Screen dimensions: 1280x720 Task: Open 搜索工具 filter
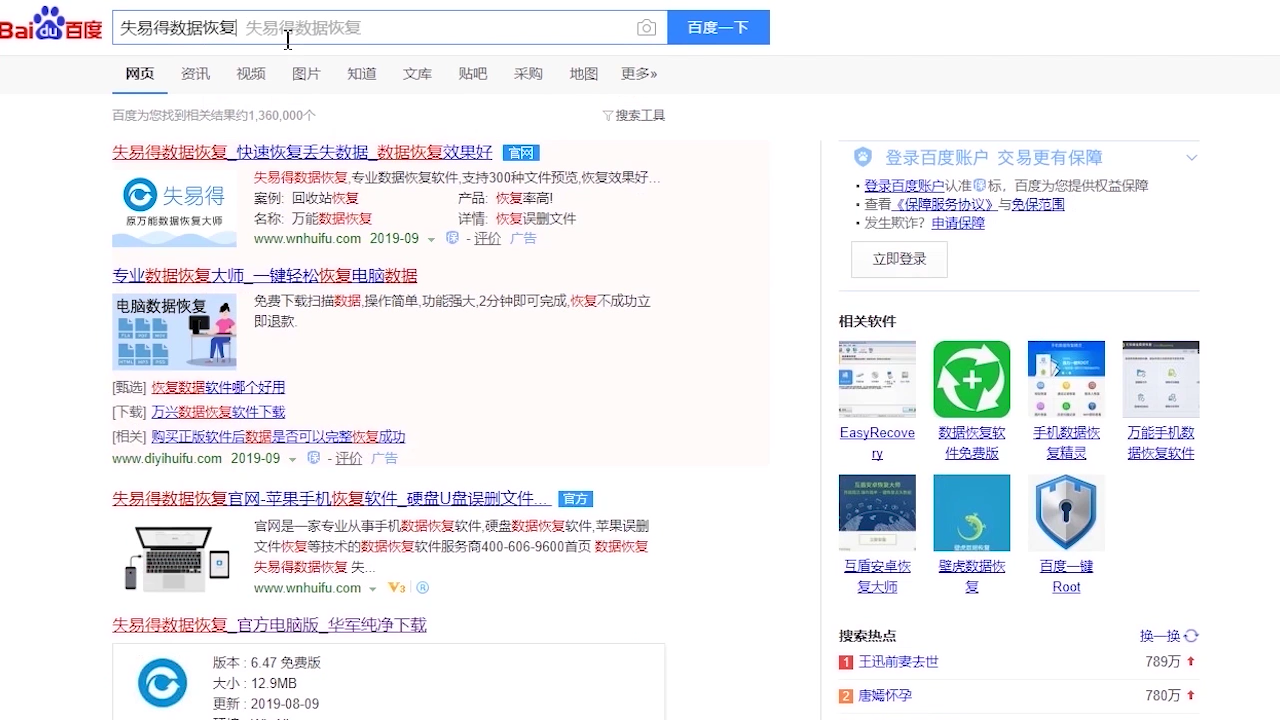pos(634,116)
